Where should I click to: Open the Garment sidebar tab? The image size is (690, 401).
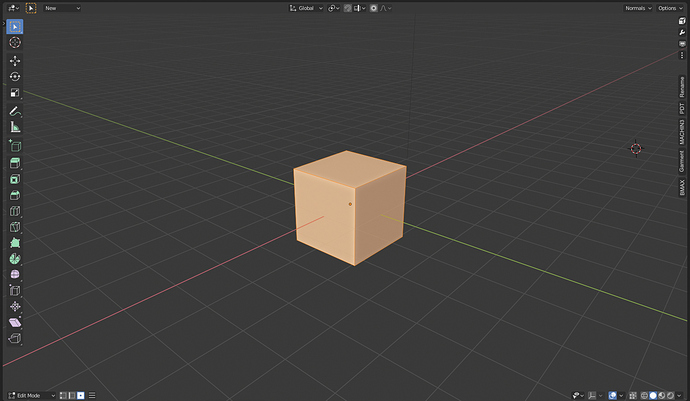point(682,161)
